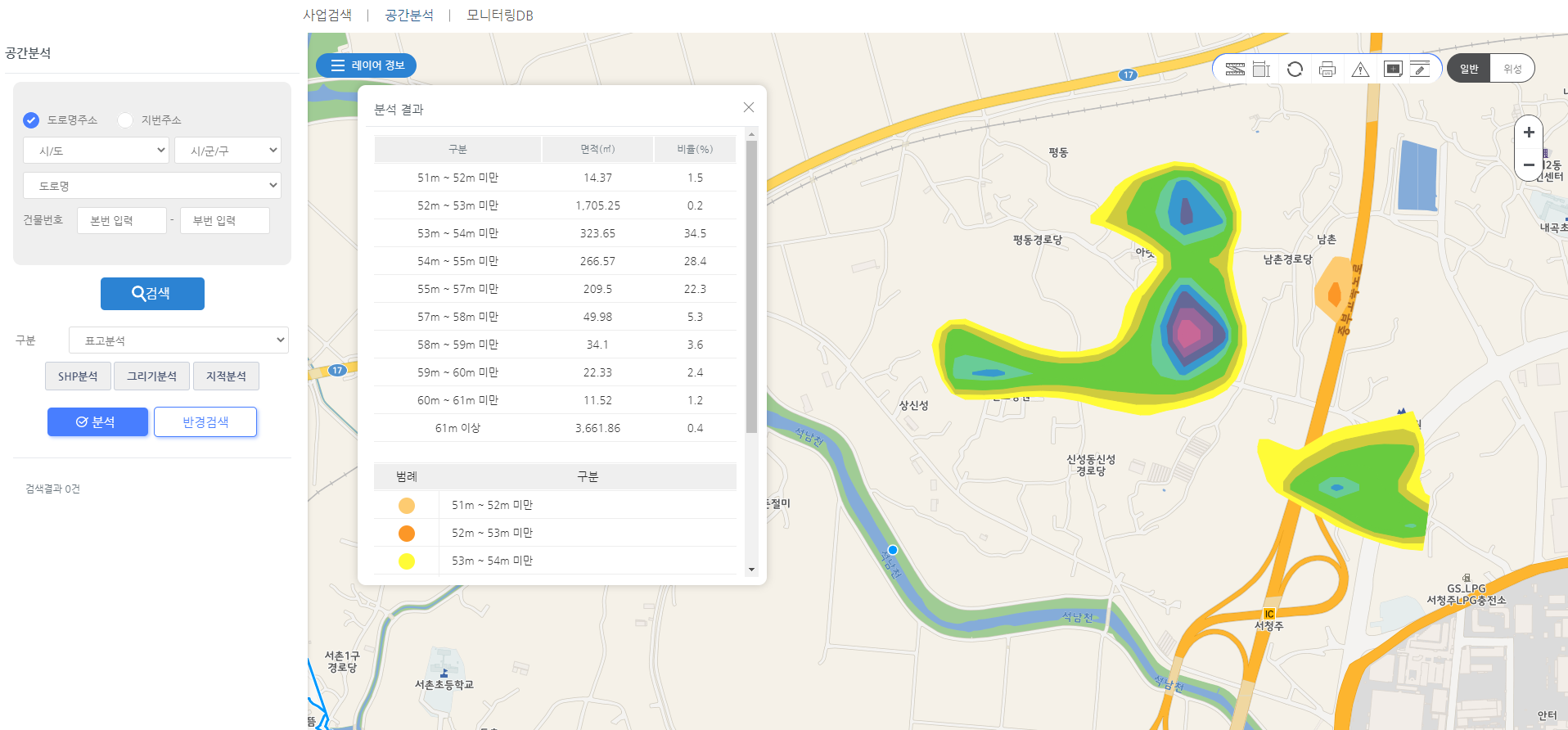
Task: Switch map to 위성 view
Action: pos(1512,69)
